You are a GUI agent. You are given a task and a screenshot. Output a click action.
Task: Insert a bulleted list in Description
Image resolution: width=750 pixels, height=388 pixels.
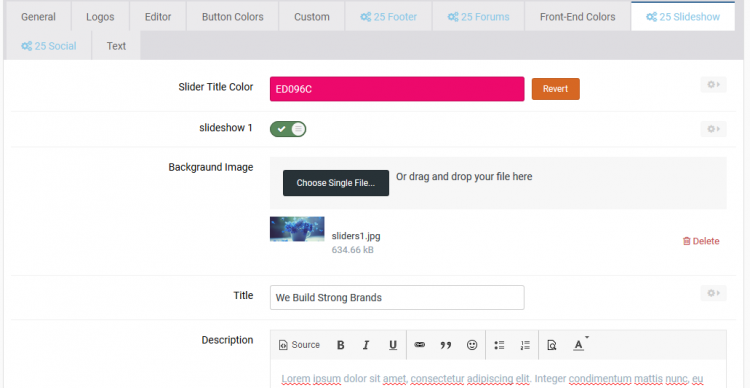(499, 345)
